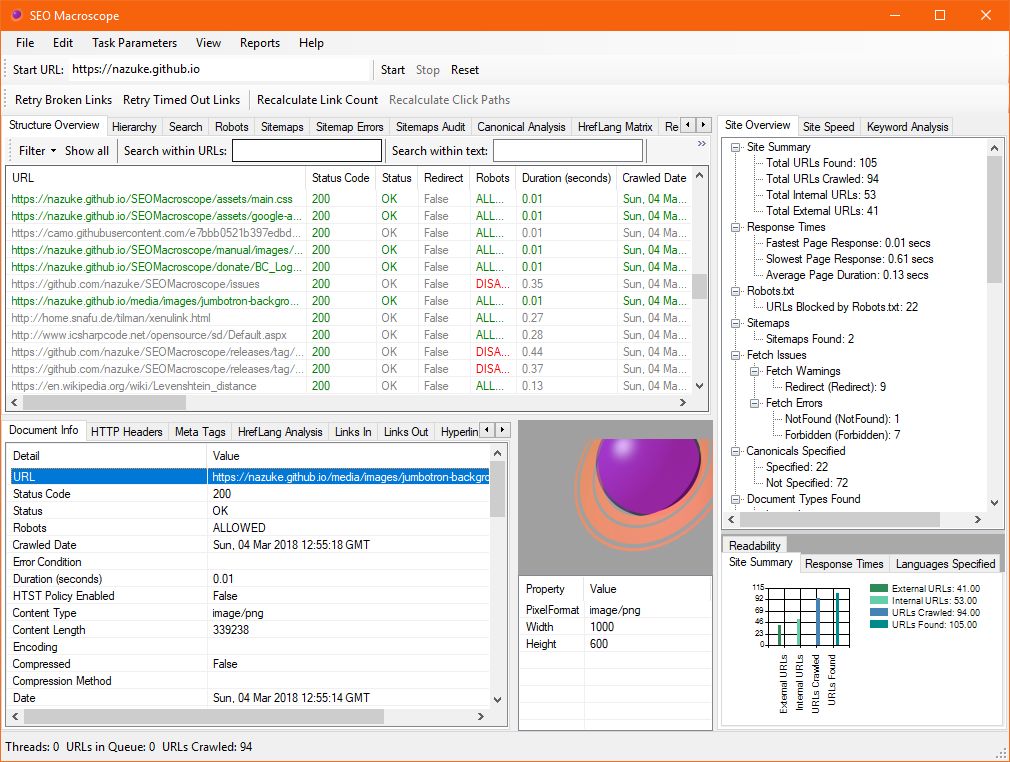Click right scroll arrow on analysis tab strip

tap(703, 127)
